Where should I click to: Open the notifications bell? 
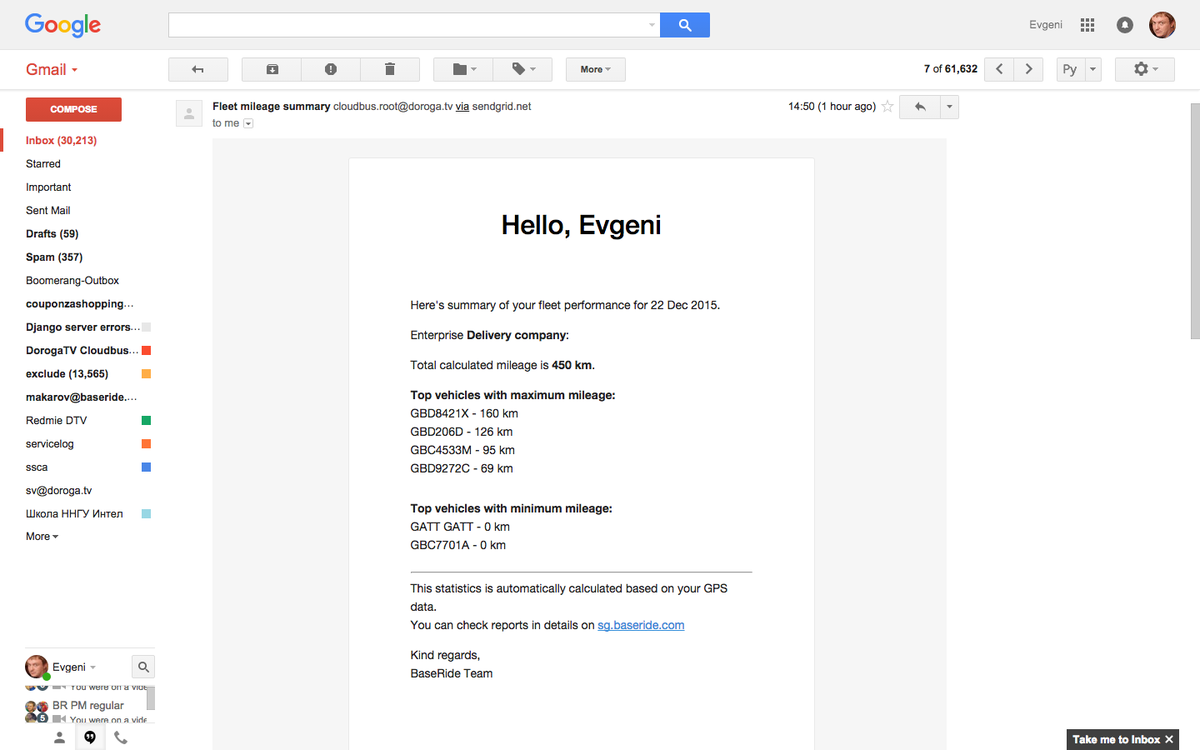(x=1125, y=25)
